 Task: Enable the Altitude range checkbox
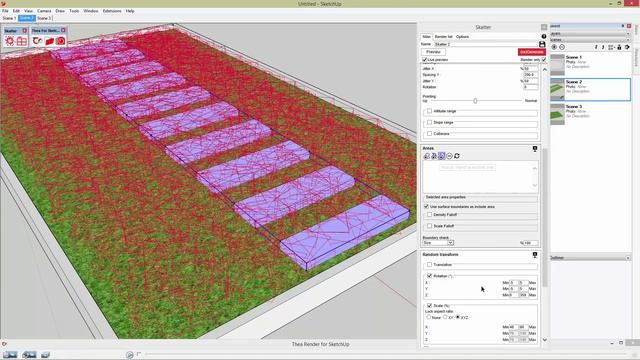[x=429, y=111]
